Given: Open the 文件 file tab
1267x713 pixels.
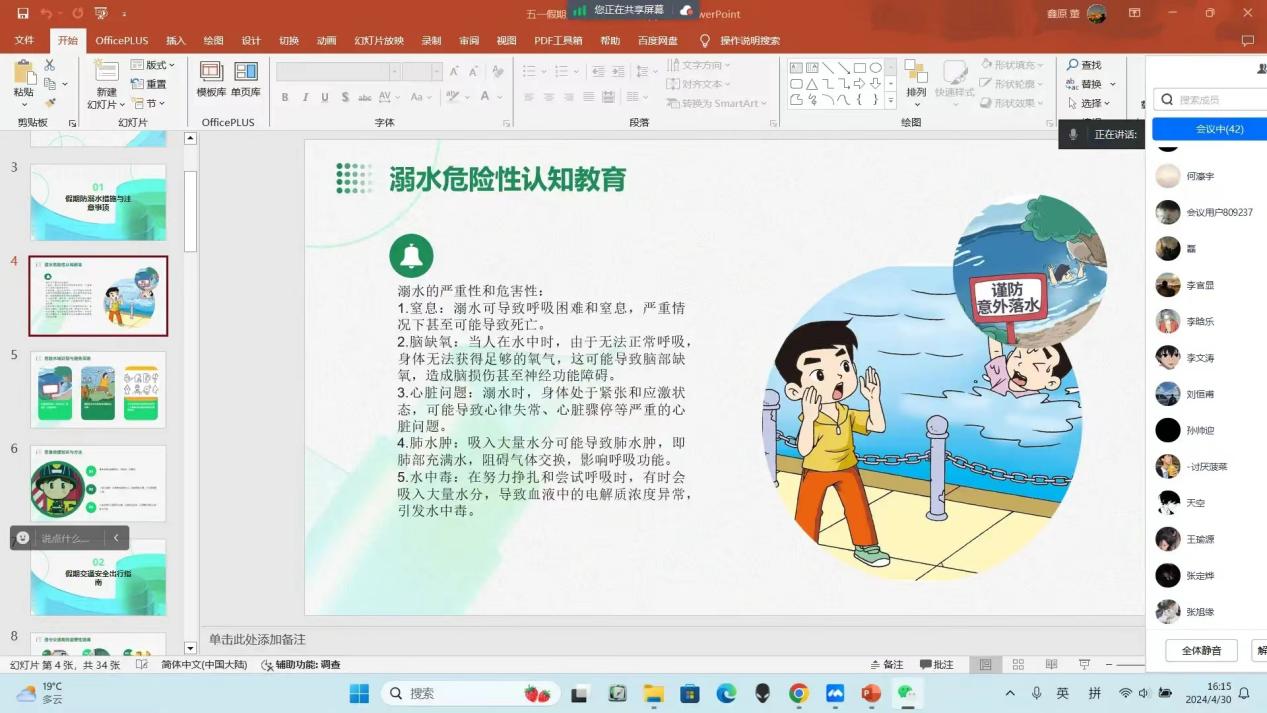Looking at the screenshot, I should 24,41.
